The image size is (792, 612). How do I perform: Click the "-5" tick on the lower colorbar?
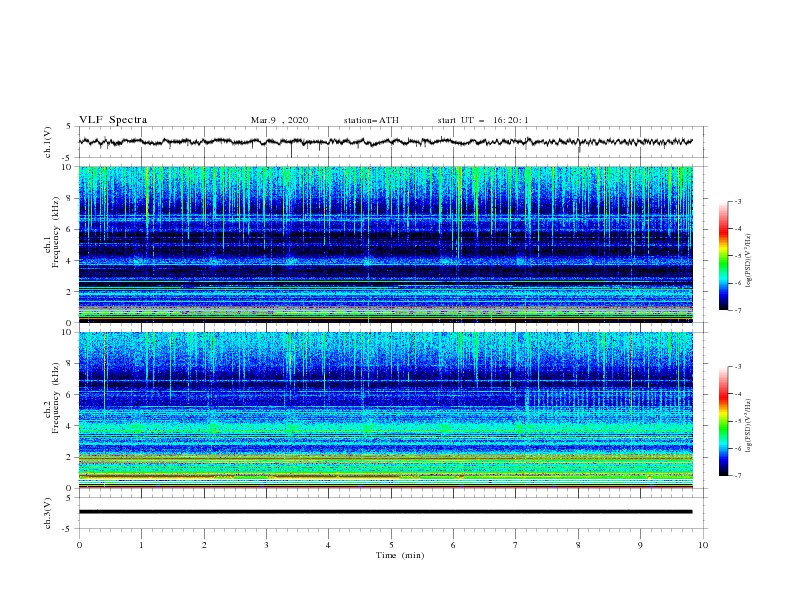click(x=737, y=422)
